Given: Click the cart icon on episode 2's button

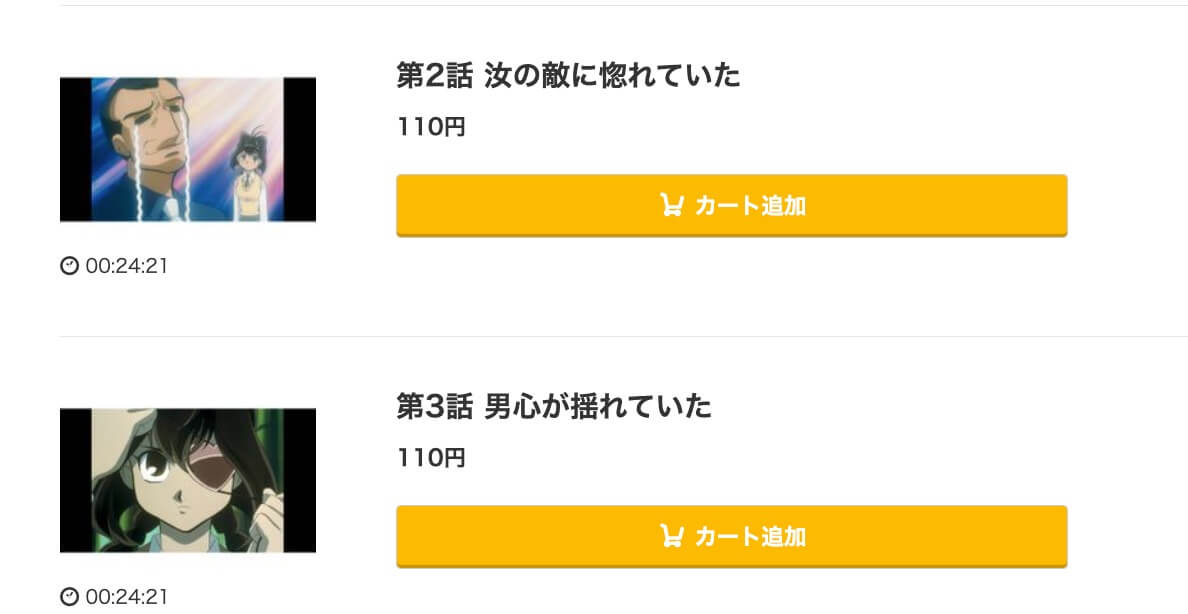Looking at the screenshot, I should [x=671, y=205].
